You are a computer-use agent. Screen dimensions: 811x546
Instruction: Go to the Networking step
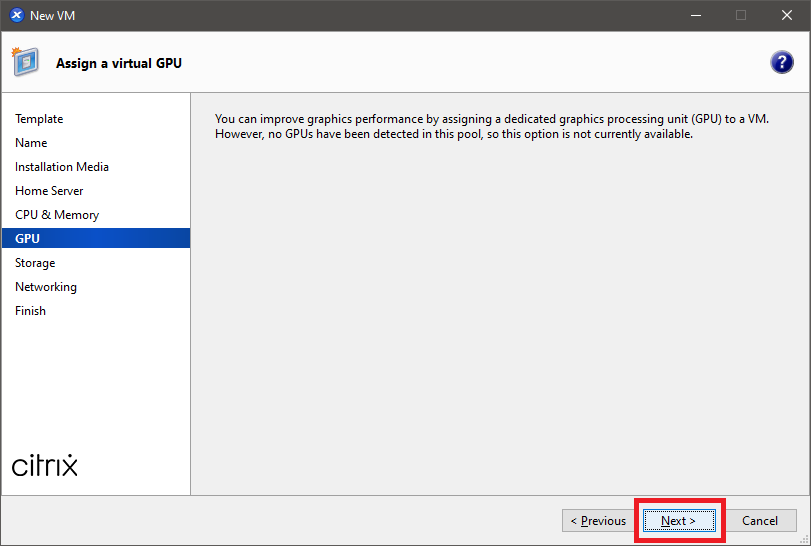[x=46, y=287]
